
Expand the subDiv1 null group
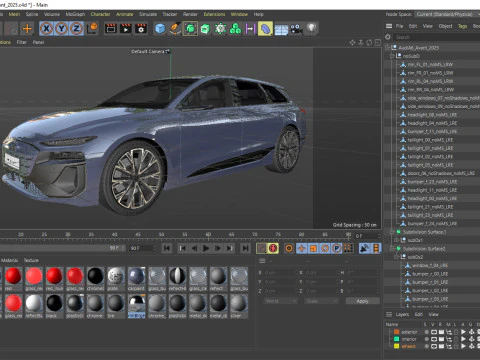[396, 240]
